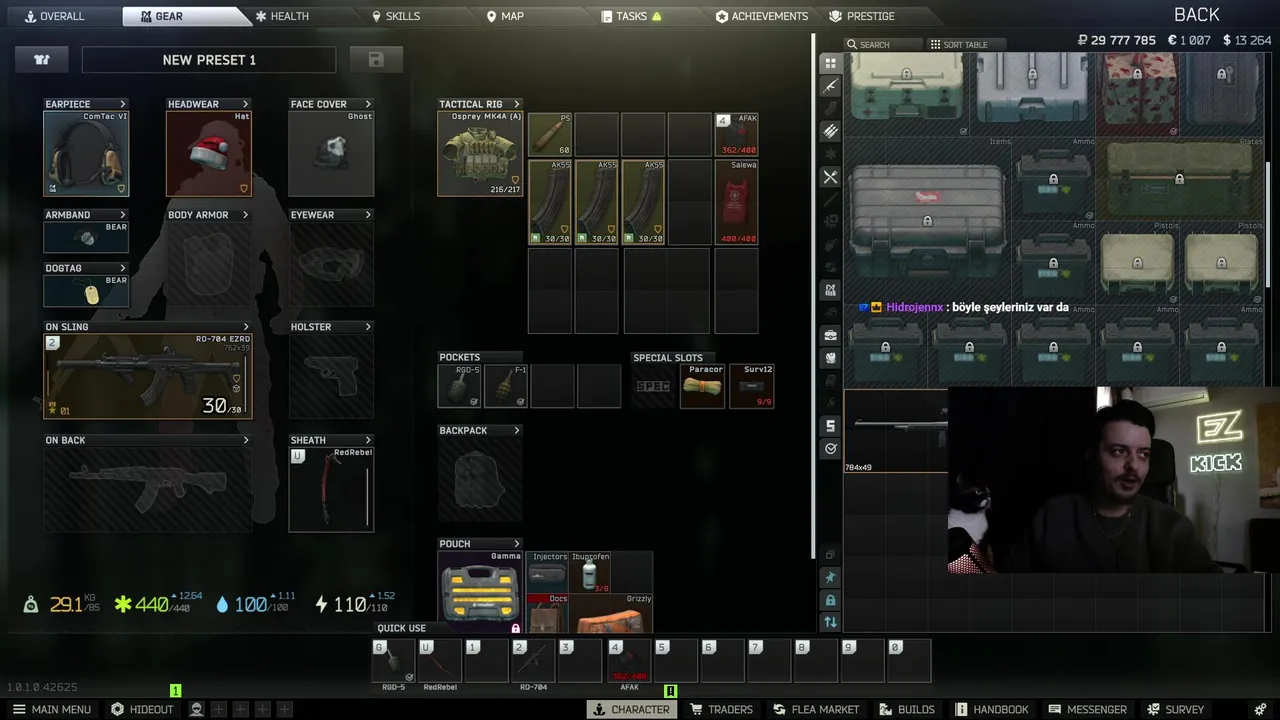Select the AFAK medkit in rig
1280x720 pixels.
click(736, 134)
